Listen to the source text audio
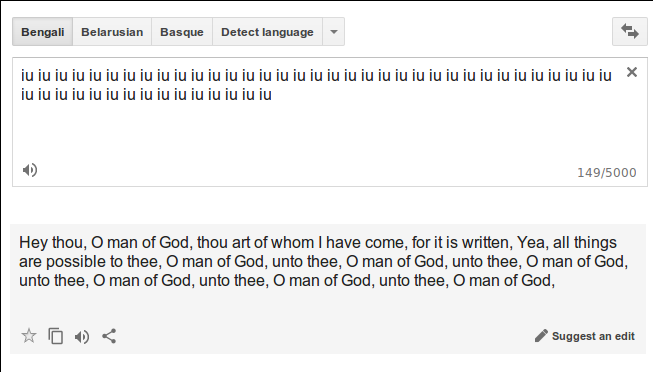 30,170
